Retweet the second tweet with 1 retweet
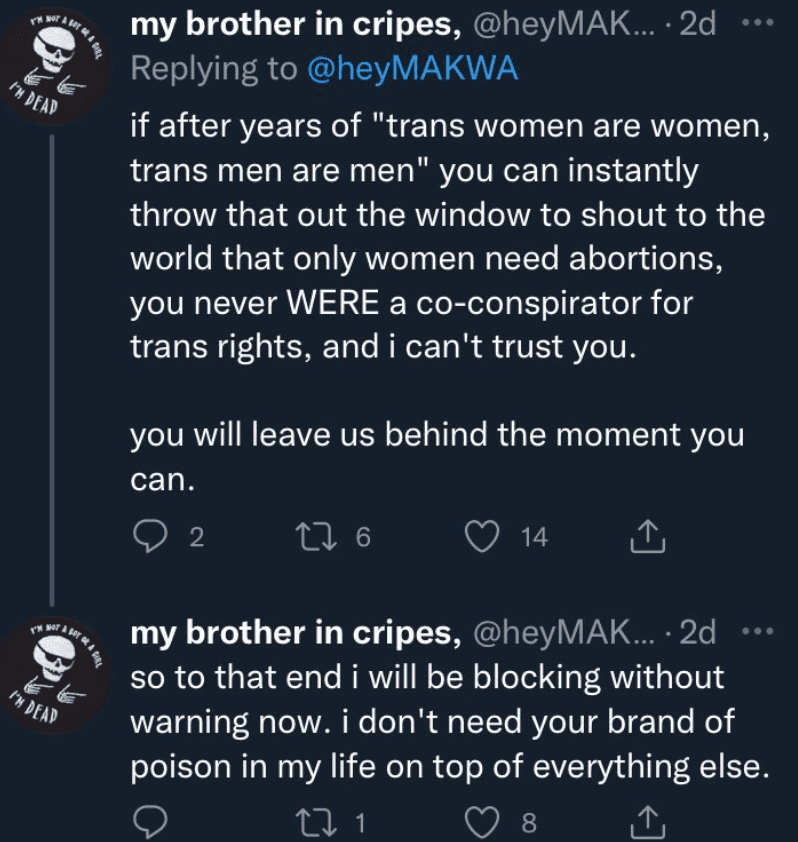The image size is (798, 842). click(317, 822)
